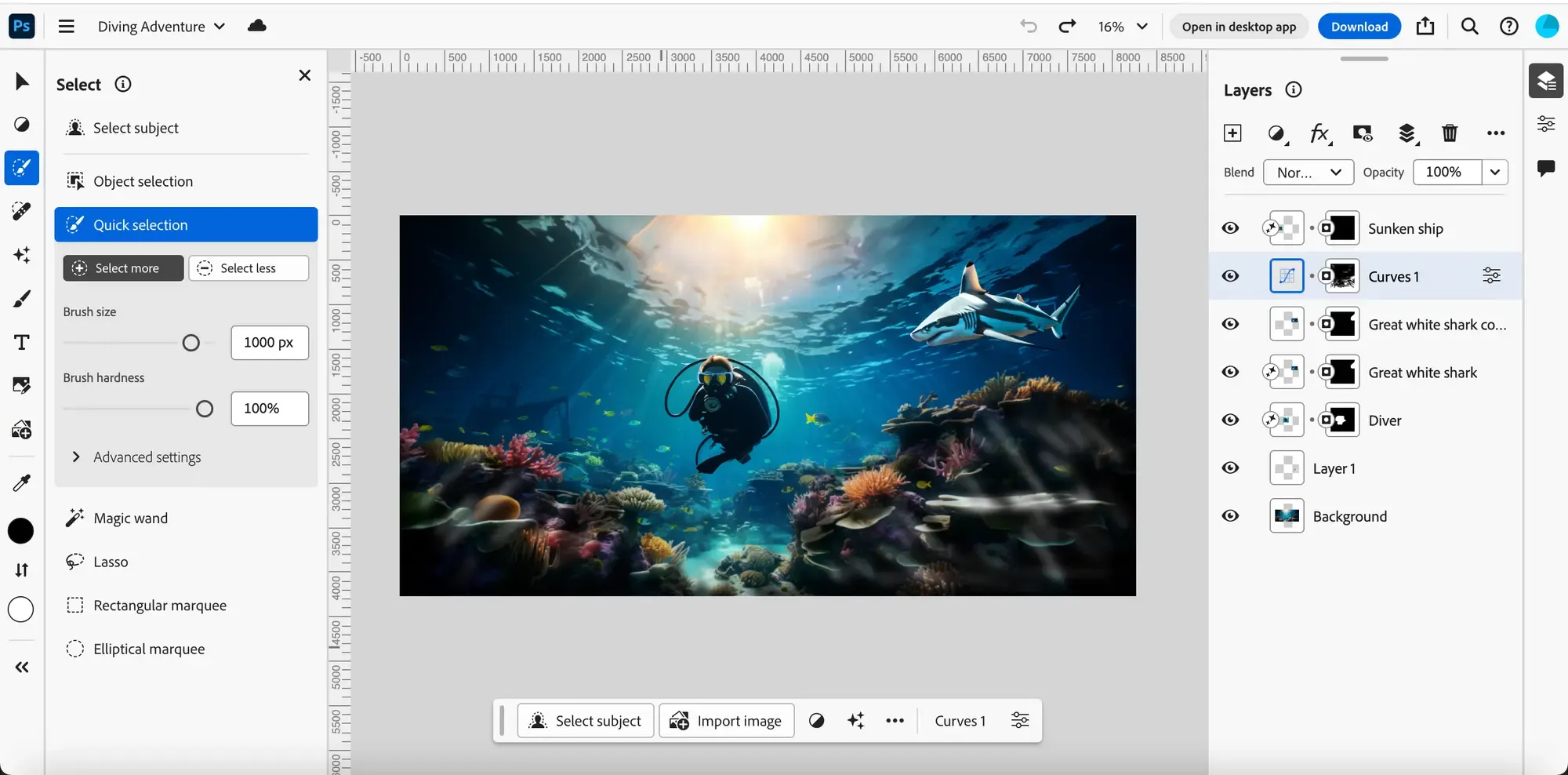This screenshot has width=1568, height=775.
Task: Hide the Background layer
Action: tap(1230, 515)
